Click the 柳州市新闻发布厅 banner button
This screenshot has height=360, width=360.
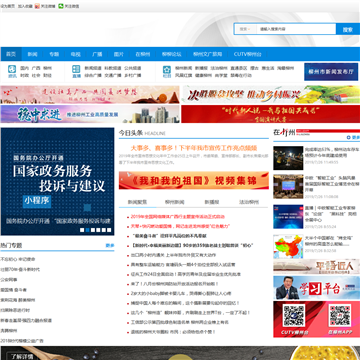pos(331,72)
